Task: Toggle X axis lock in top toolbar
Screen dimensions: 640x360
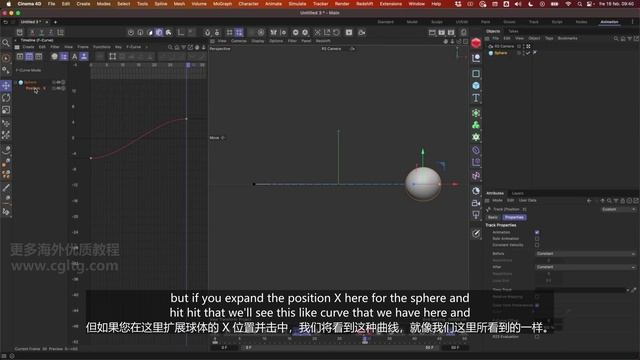Action: (x=32, y=32)
